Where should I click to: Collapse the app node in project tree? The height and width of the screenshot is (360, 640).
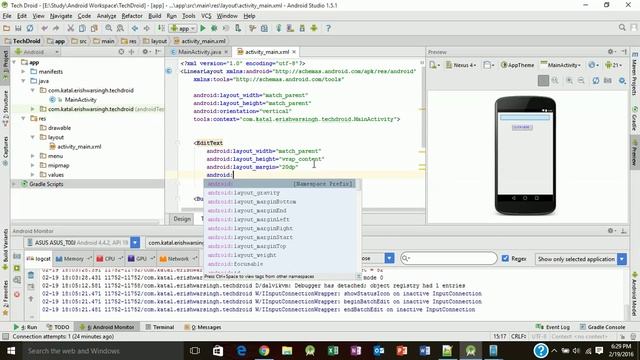pos(15,62)
